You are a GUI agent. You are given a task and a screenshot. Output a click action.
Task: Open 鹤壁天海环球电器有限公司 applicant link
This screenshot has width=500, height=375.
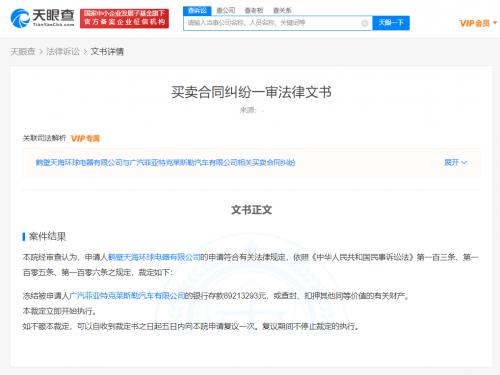pyautogui.click(x=154, y=257)
